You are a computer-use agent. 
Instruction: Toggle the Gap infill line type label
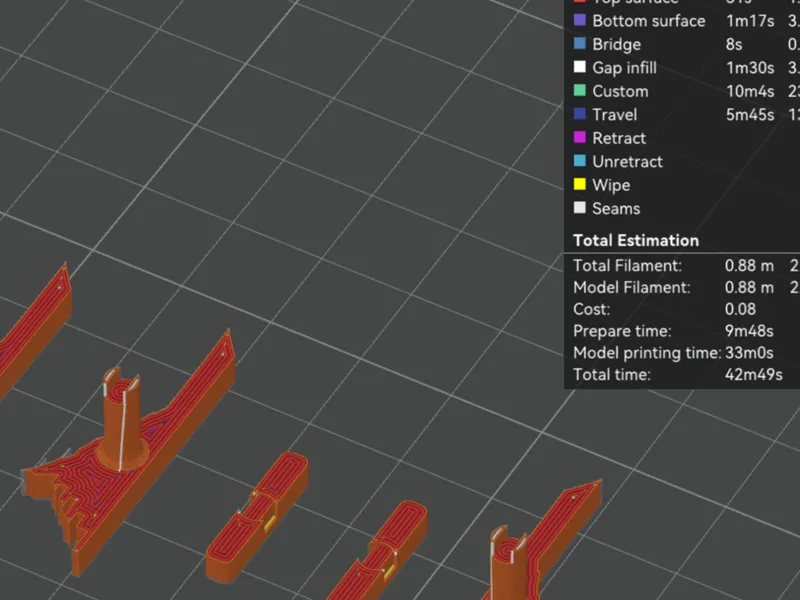tap(624, 68)
